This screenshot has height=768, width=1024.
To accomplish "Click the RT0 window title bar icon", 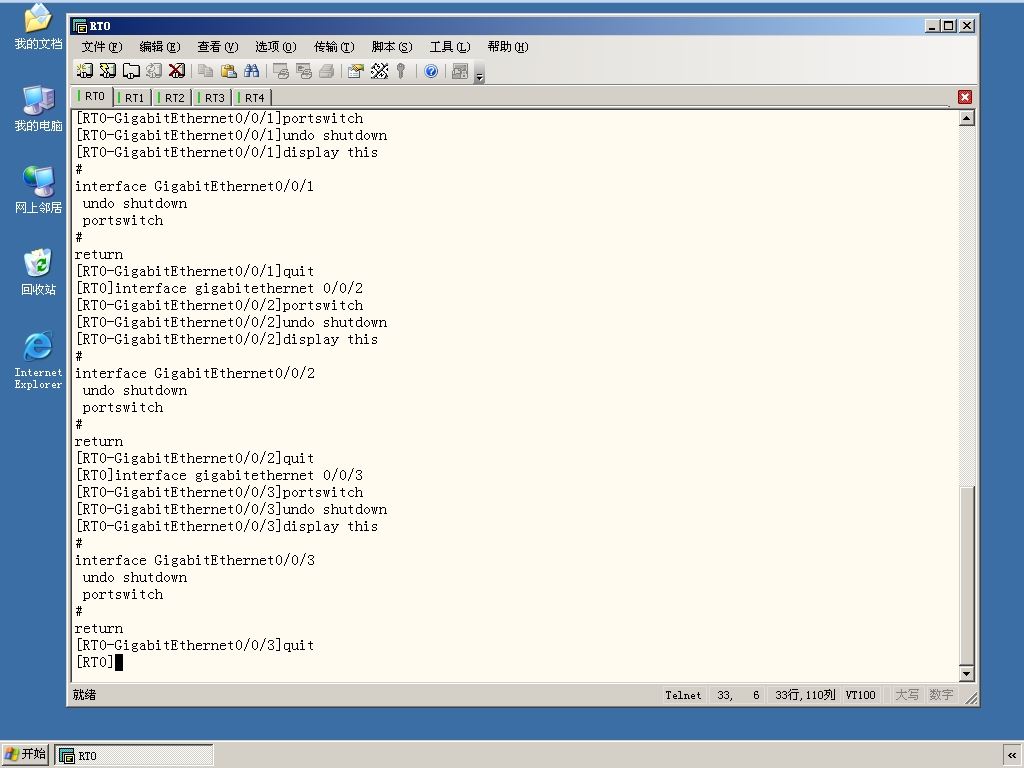I will (80, 26).
